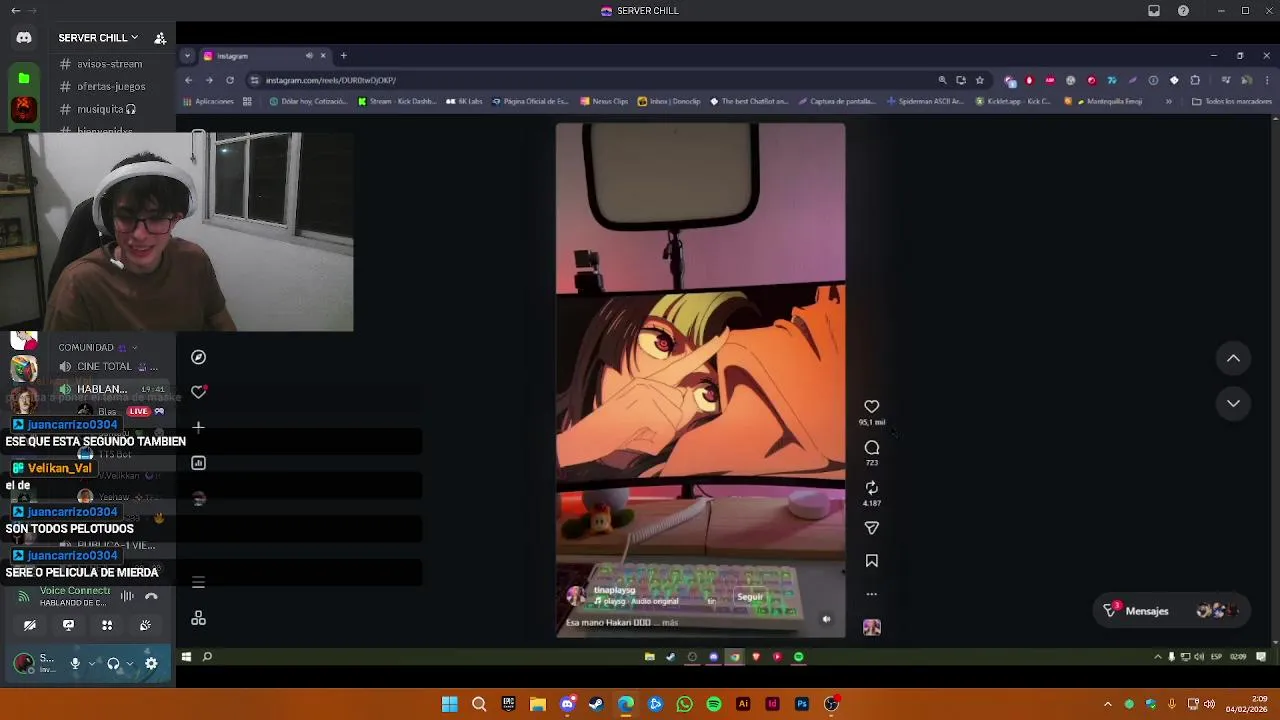Viewport: 1280px width, 720px height.
Task: Disconnect from voice with the phone icon
Action: point(151,596)
